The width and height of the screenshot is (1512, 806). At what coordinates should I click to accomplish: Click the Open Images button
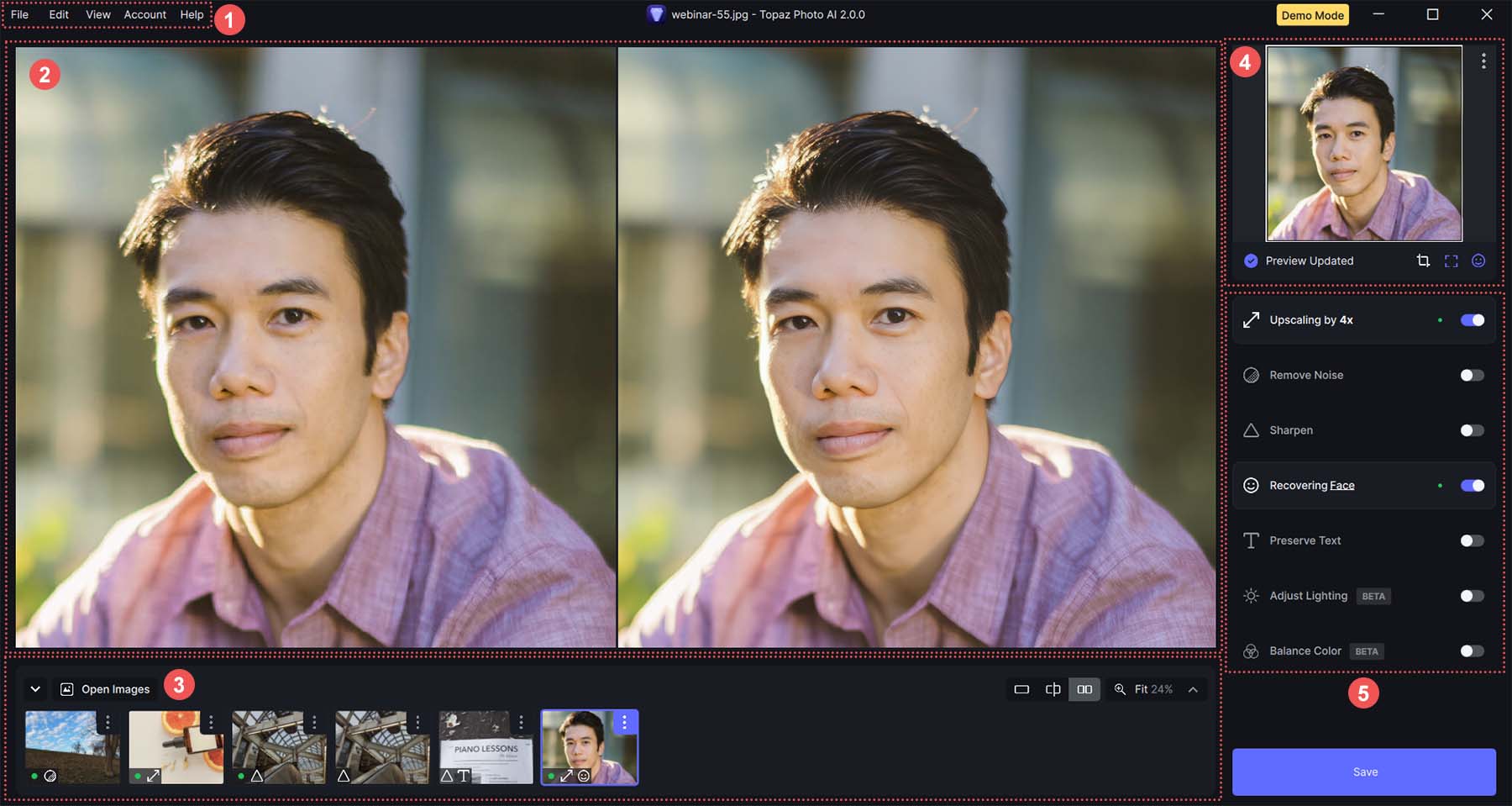point(106,689)
